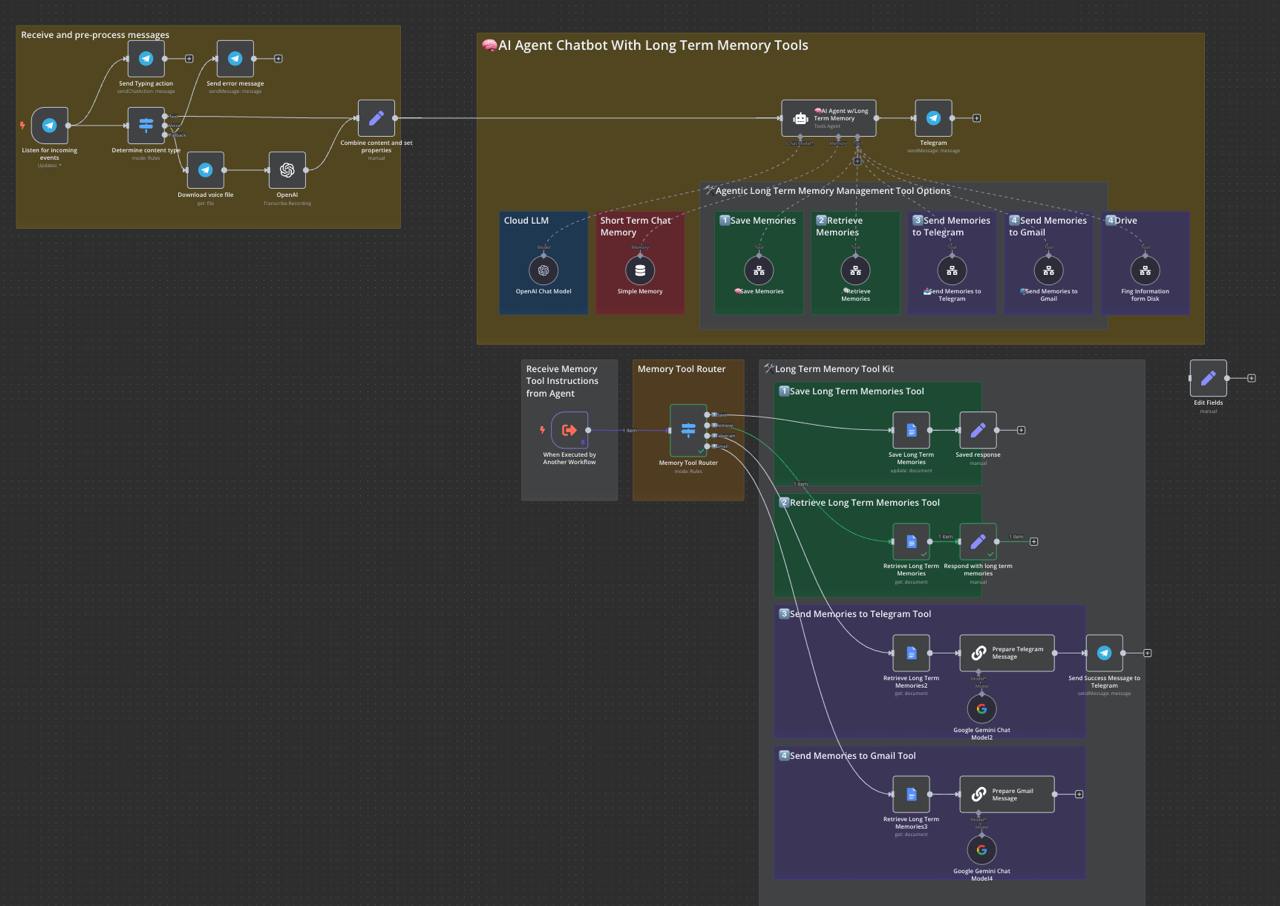Select Respond with long term memories node
The height and width of the screenshot is (906, 1280).
978,541
